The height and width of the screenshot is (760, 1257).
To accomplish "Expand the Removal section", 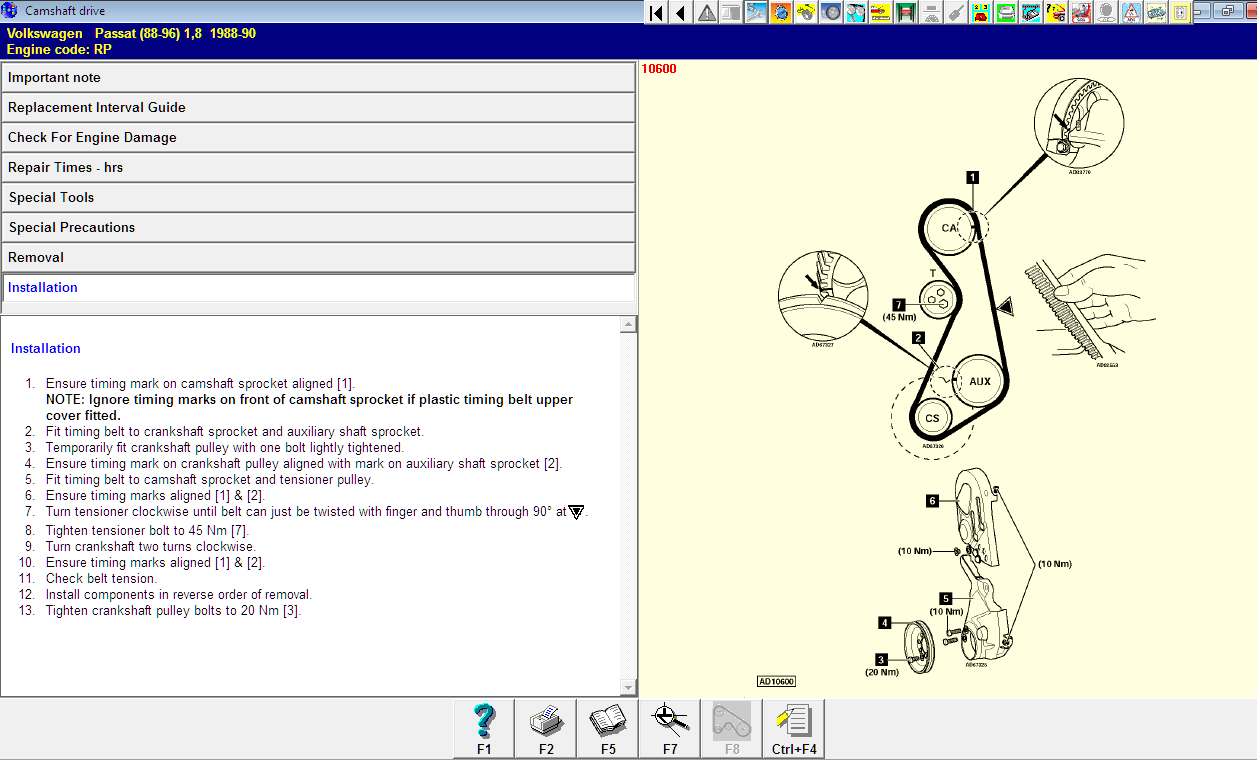I will point(318,257).
